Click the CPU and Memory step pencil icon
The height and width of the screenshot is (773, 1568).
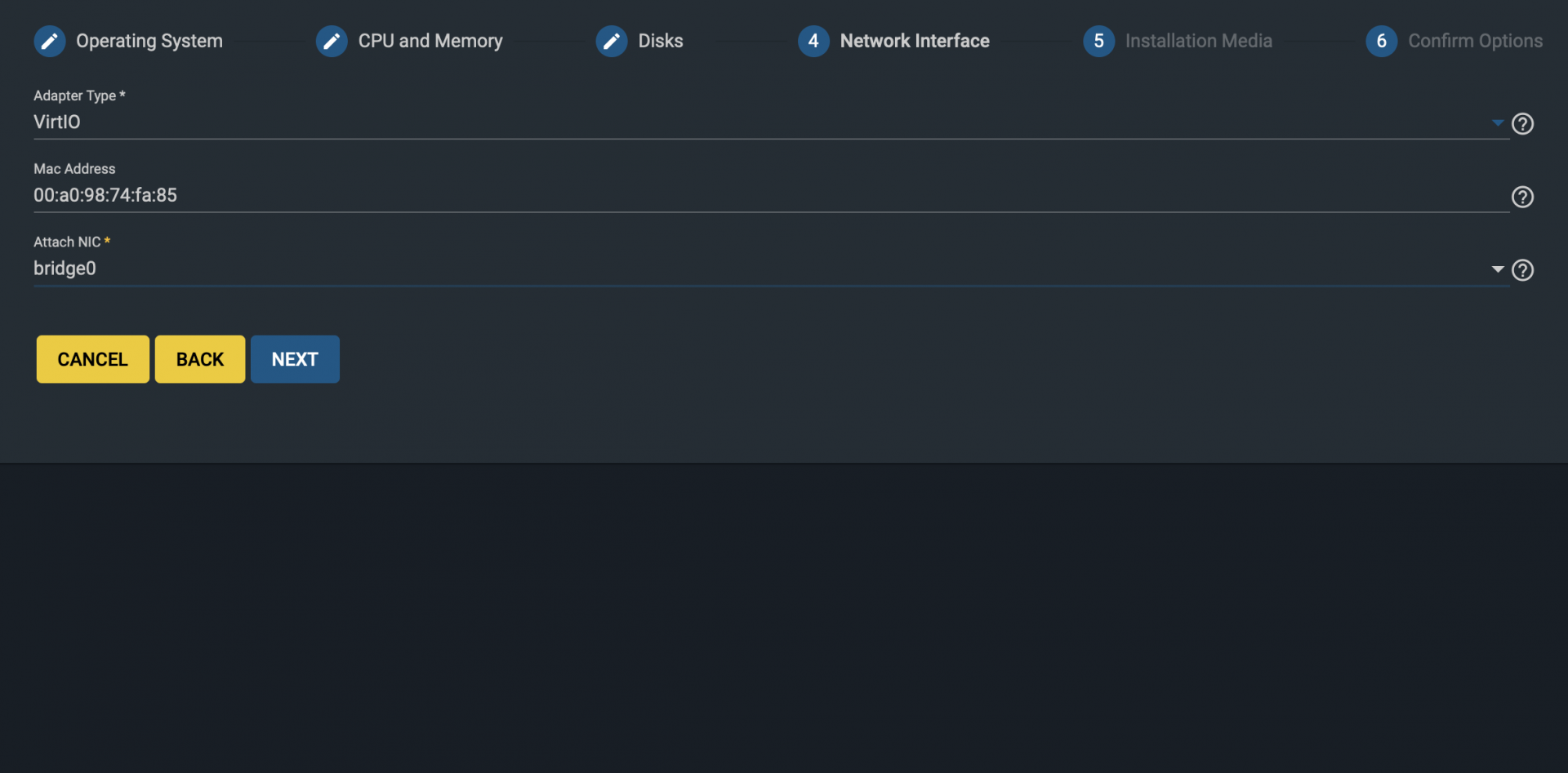coord(332,41)
